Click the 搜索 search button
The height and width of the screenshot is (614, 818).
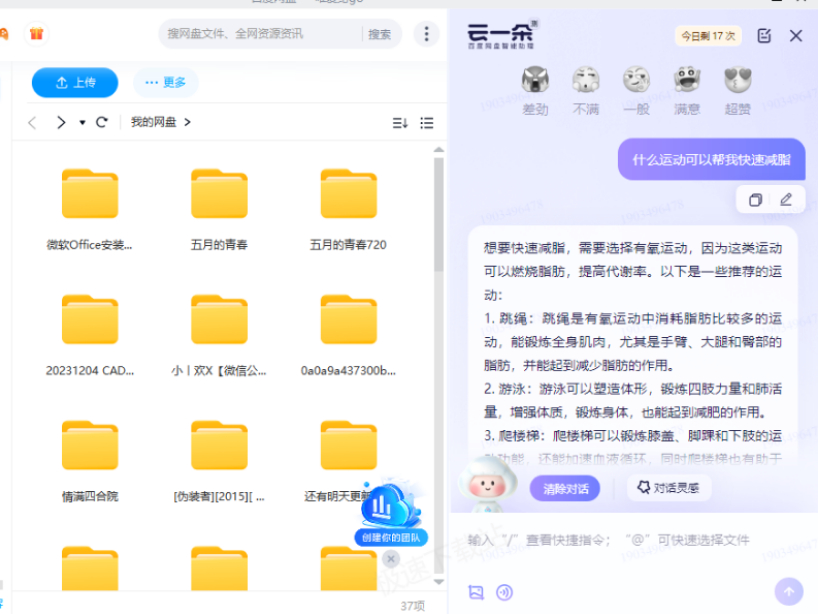[x=379, y=34]
